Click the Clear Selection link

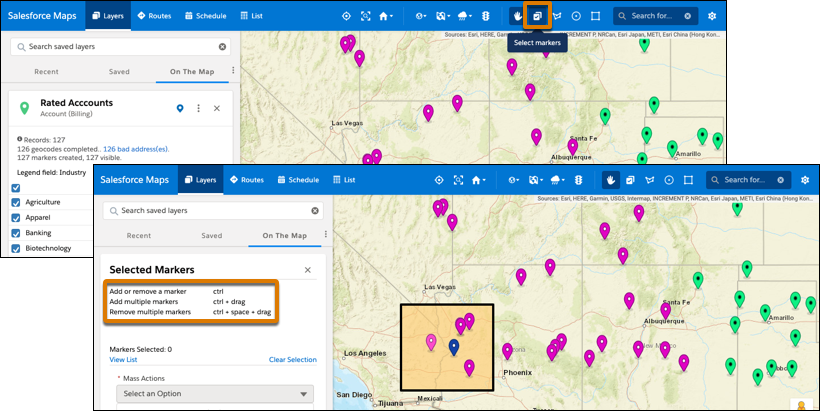point(293,360)
